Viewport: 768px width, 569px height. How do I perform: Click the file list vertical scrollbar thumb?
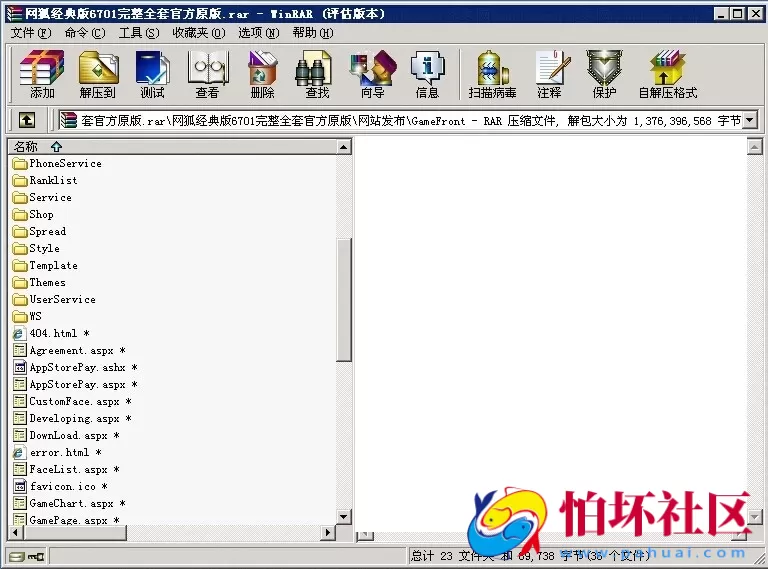click(344, 300)
